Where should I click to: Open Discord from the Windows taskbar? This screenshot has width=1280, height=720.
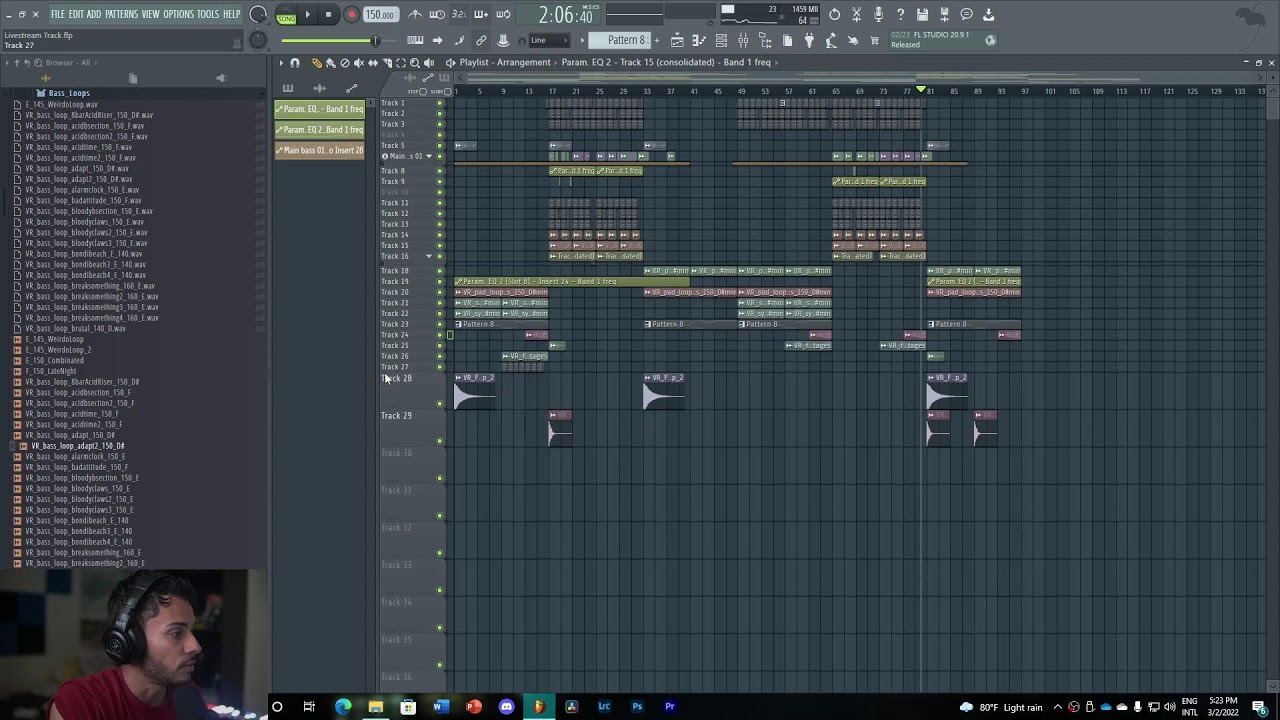pyautogui.click(x=506, y=707)
